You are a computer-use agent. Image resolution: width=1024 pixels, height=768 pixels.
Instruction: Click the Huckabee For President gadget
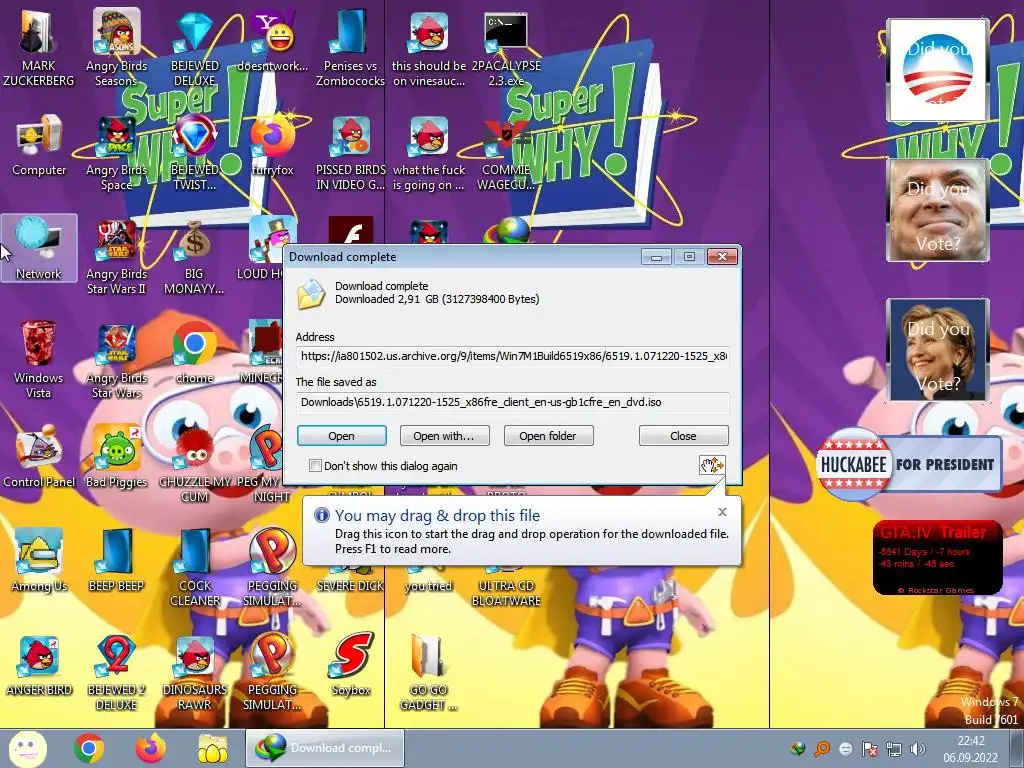[909, 464]
